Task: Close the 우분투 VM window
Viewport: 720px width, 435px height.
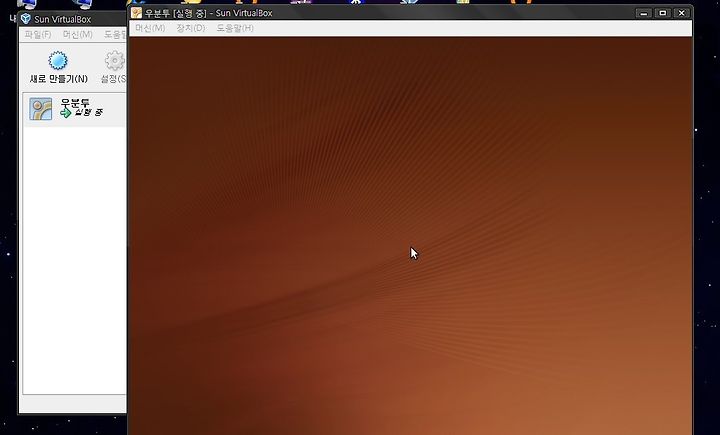Action: (x=681, y=13)
